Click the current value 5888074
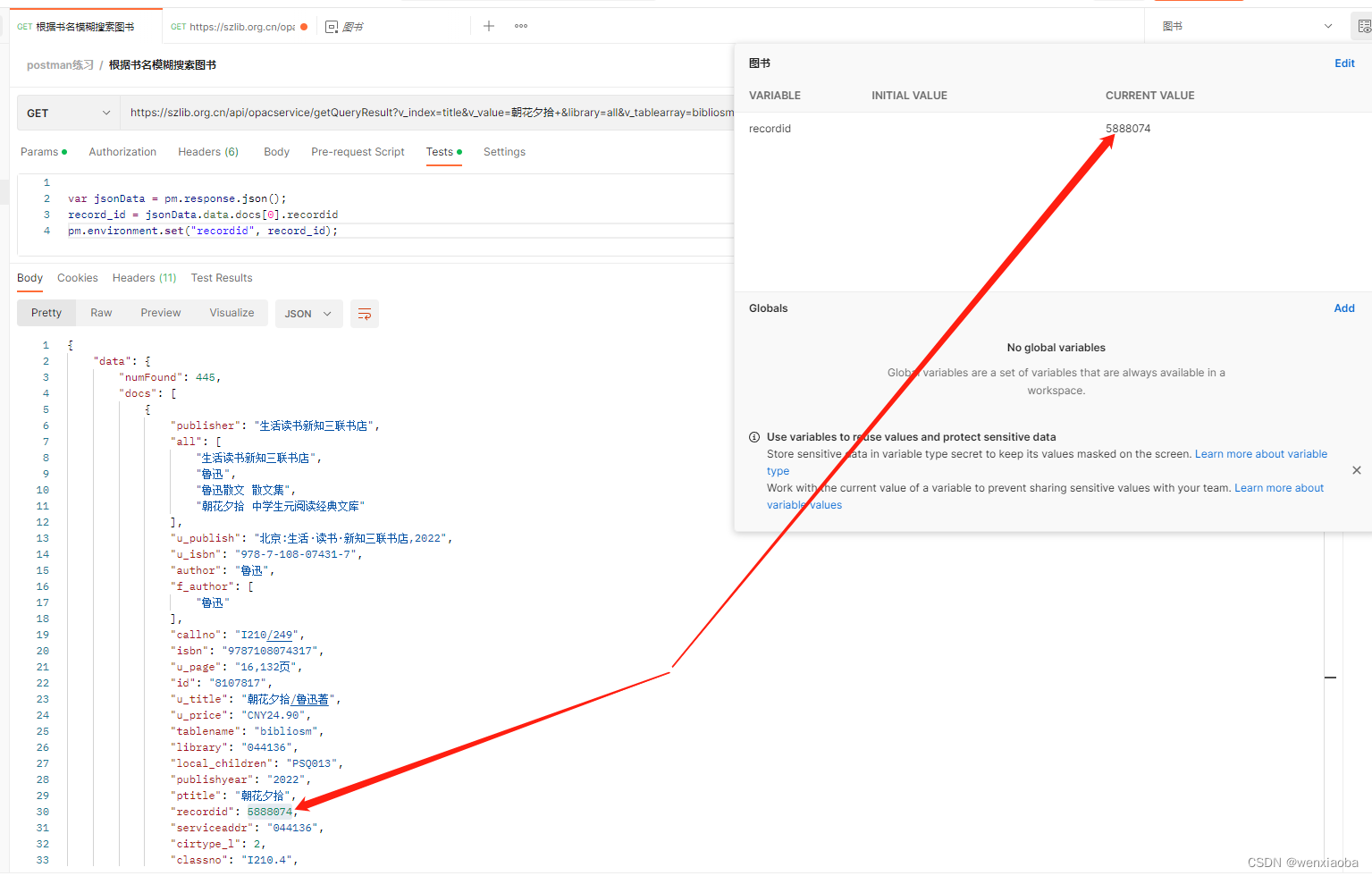This screenshot has height=876, width=1372. 1128,129
